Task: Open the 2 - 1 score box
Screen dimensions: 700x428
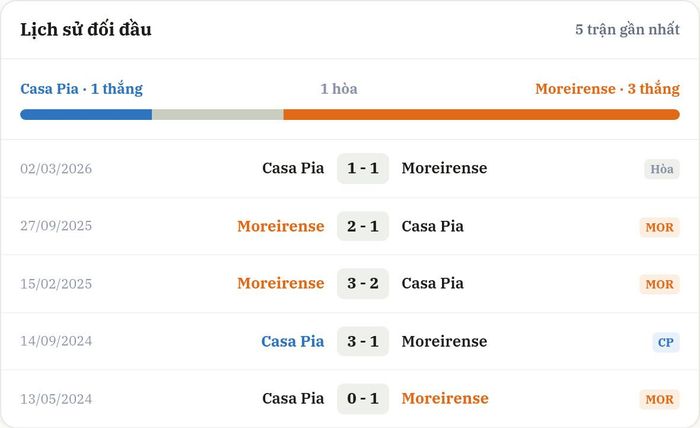Action: point(363,226)
